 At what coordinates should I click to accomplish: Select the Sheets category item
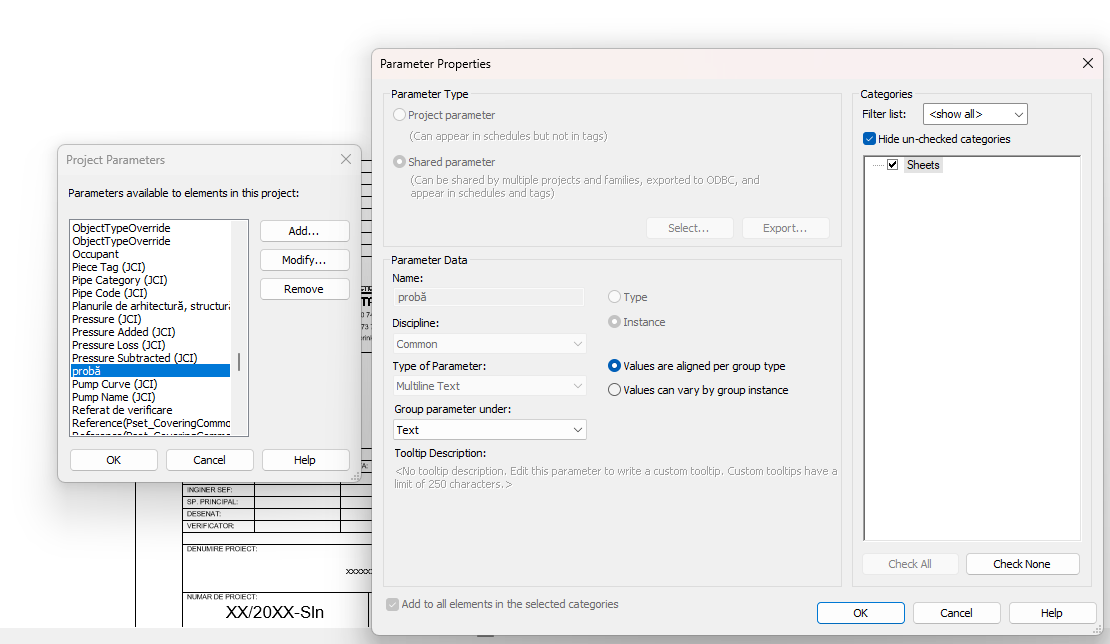click(x=923, y=165)
